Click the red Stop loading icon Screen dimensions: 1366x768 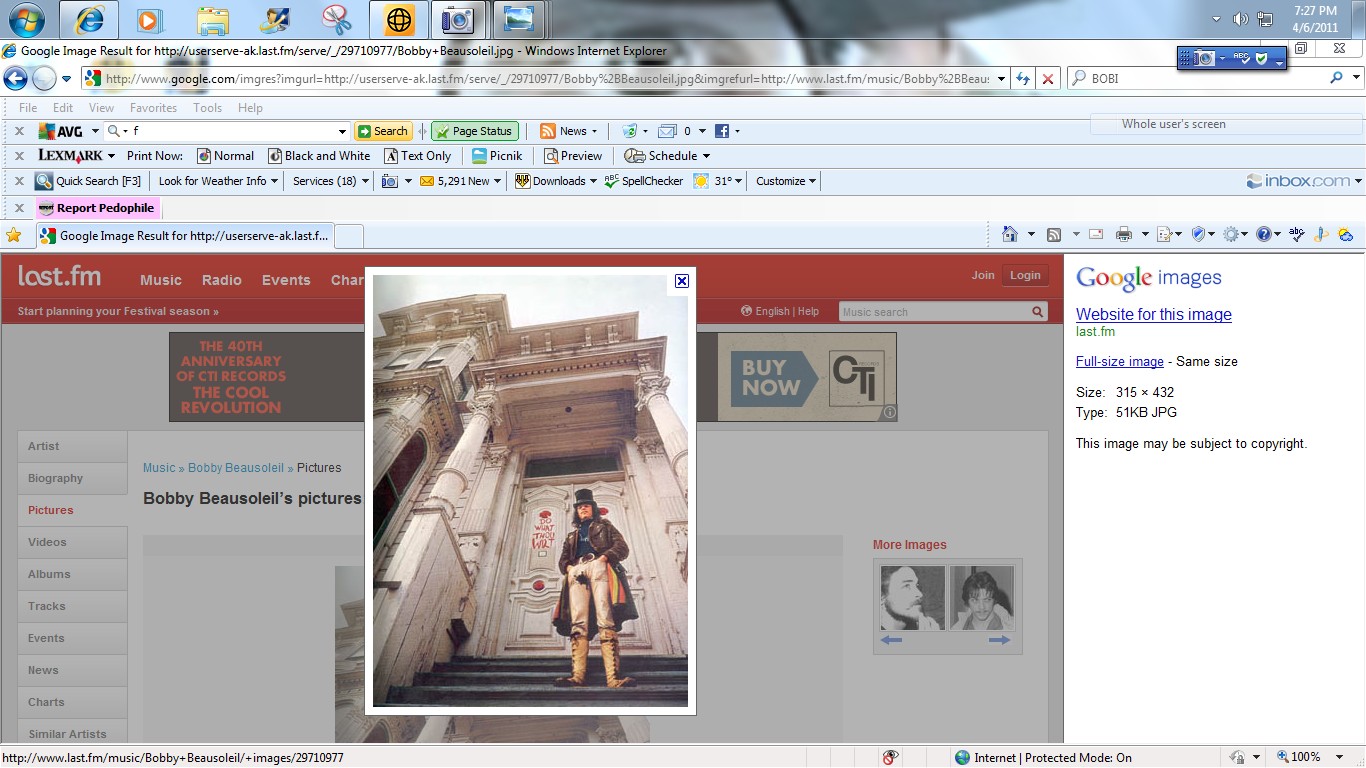pyautogui.click(x=1047, y=79)
